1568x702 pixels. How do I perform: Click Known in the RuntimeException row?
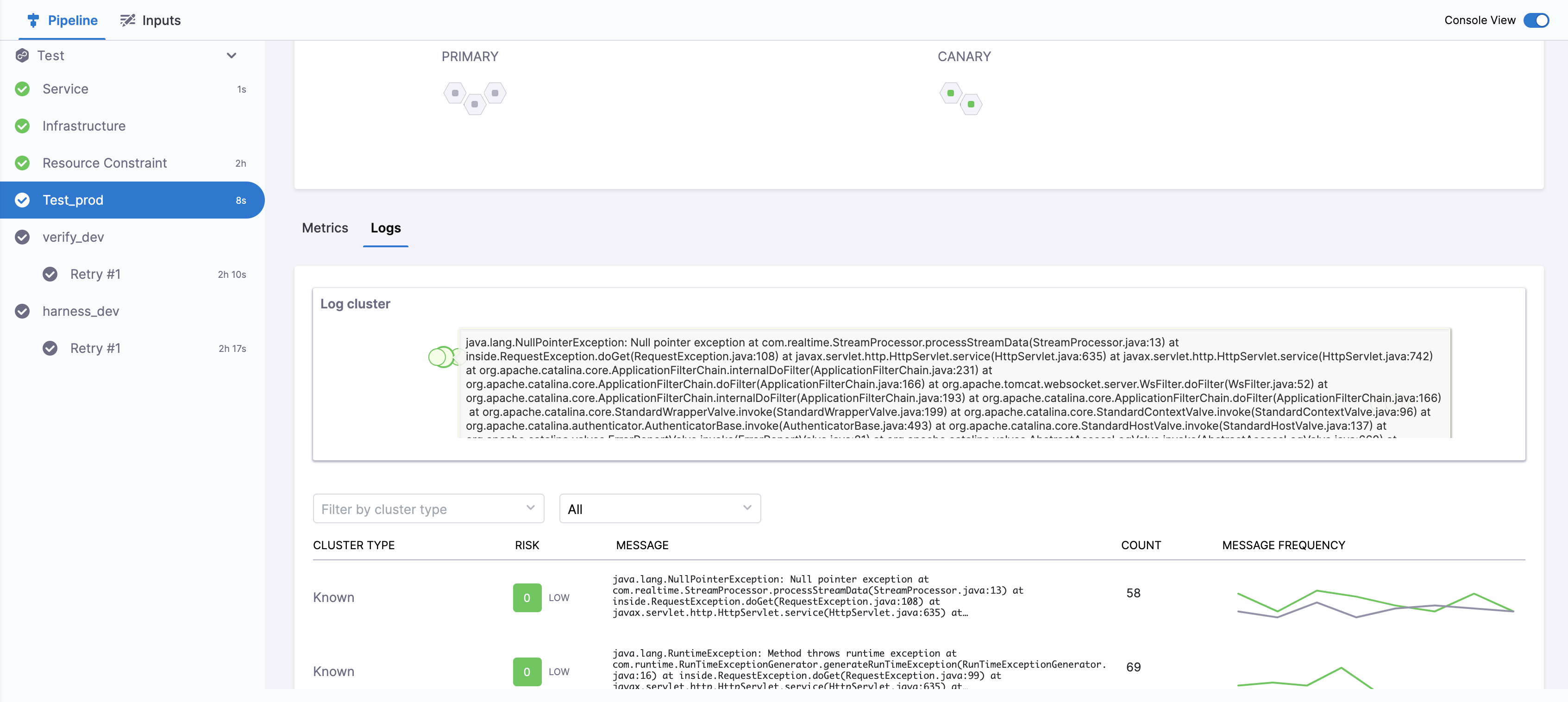coord(333,671)
